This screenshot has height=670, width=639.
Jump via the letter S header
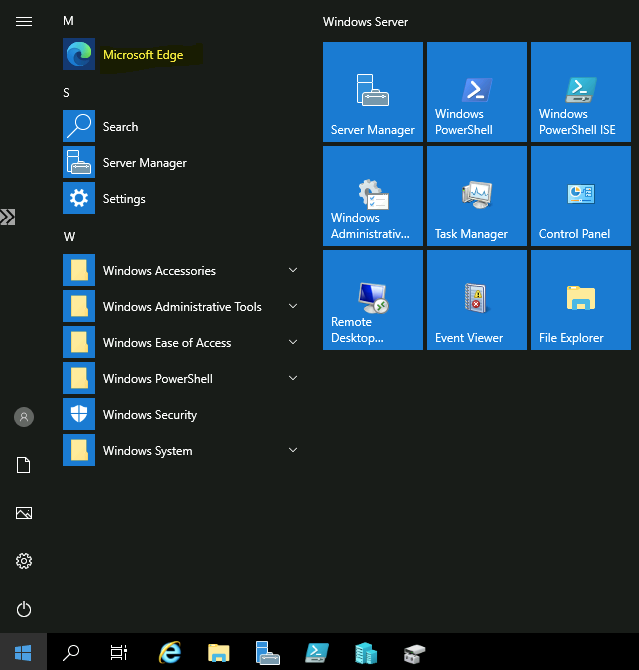click(66, 93)
